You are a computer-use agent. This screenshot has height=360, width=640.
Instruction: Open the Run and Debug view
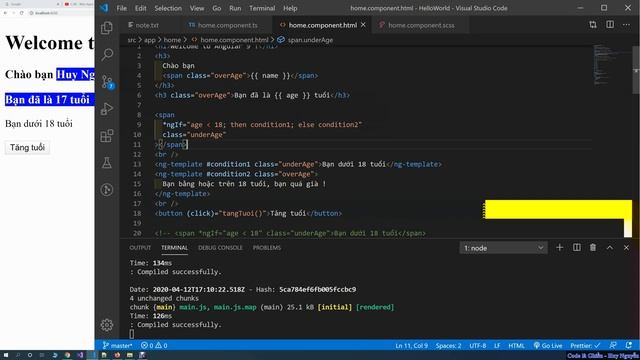coord(107,109)
